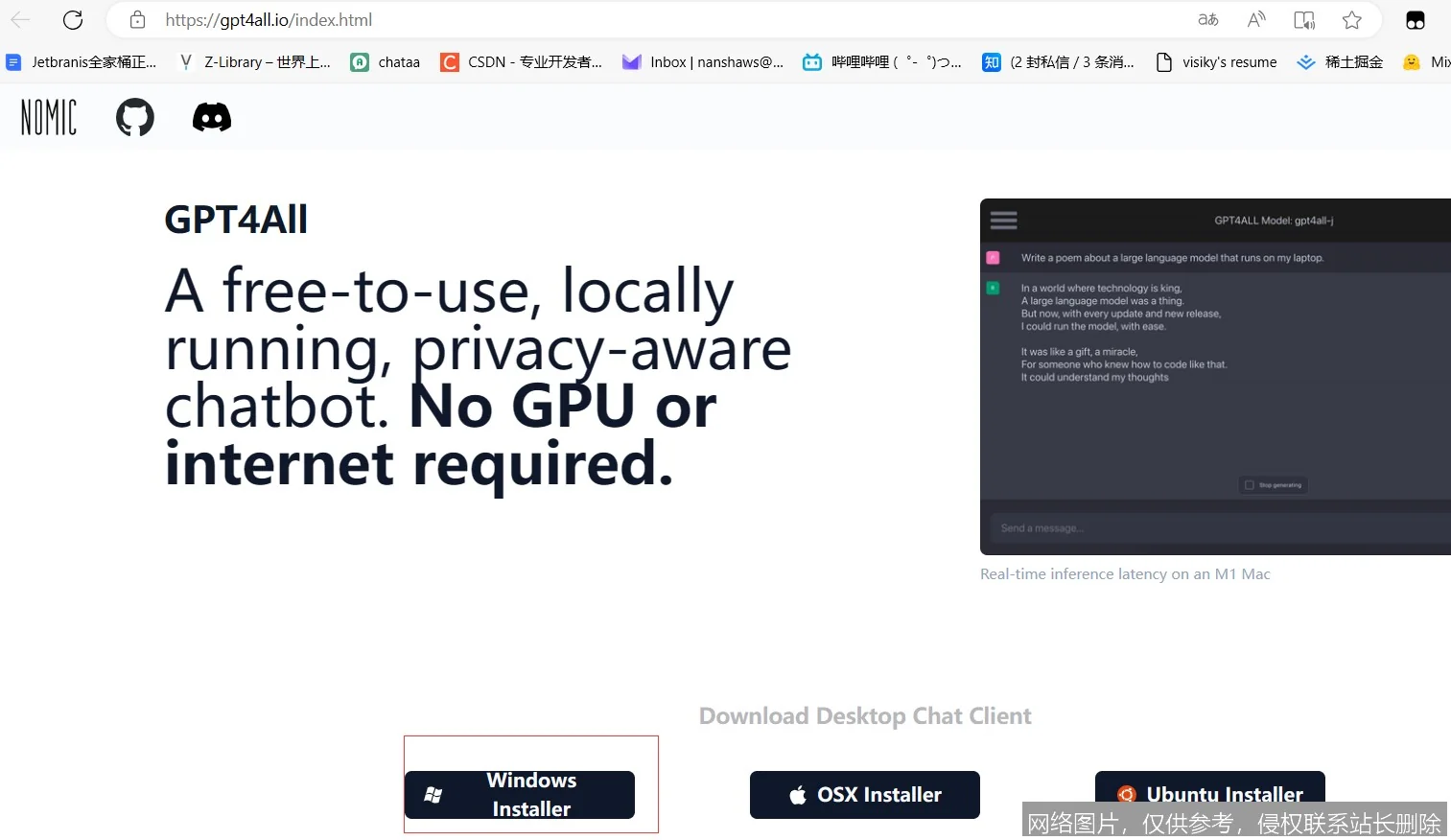Click hamburger menu in chat preview

[x=1004, y=221]
